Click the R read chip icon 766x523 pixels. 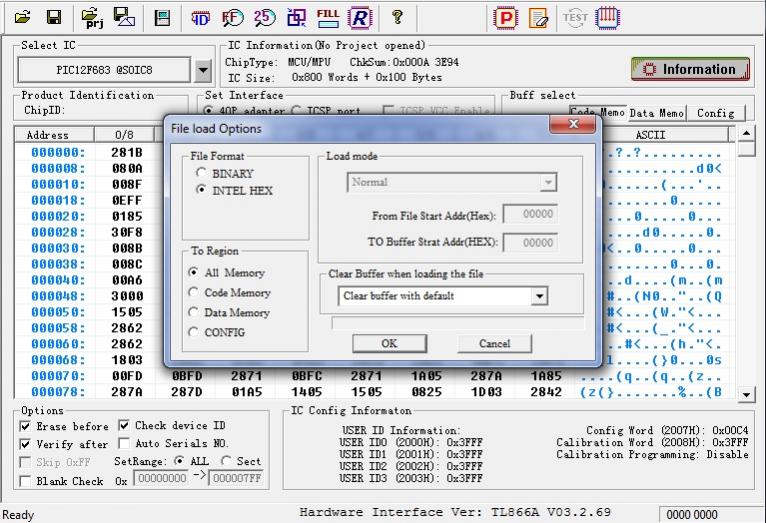point(360,17)
